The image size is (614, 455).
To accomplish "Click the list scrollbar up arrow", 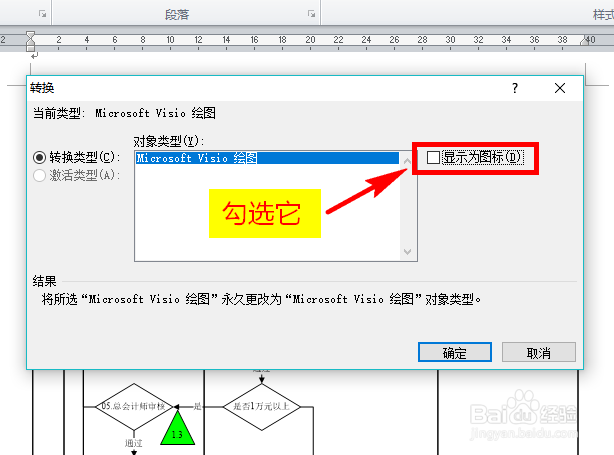I will click(407, 161).
